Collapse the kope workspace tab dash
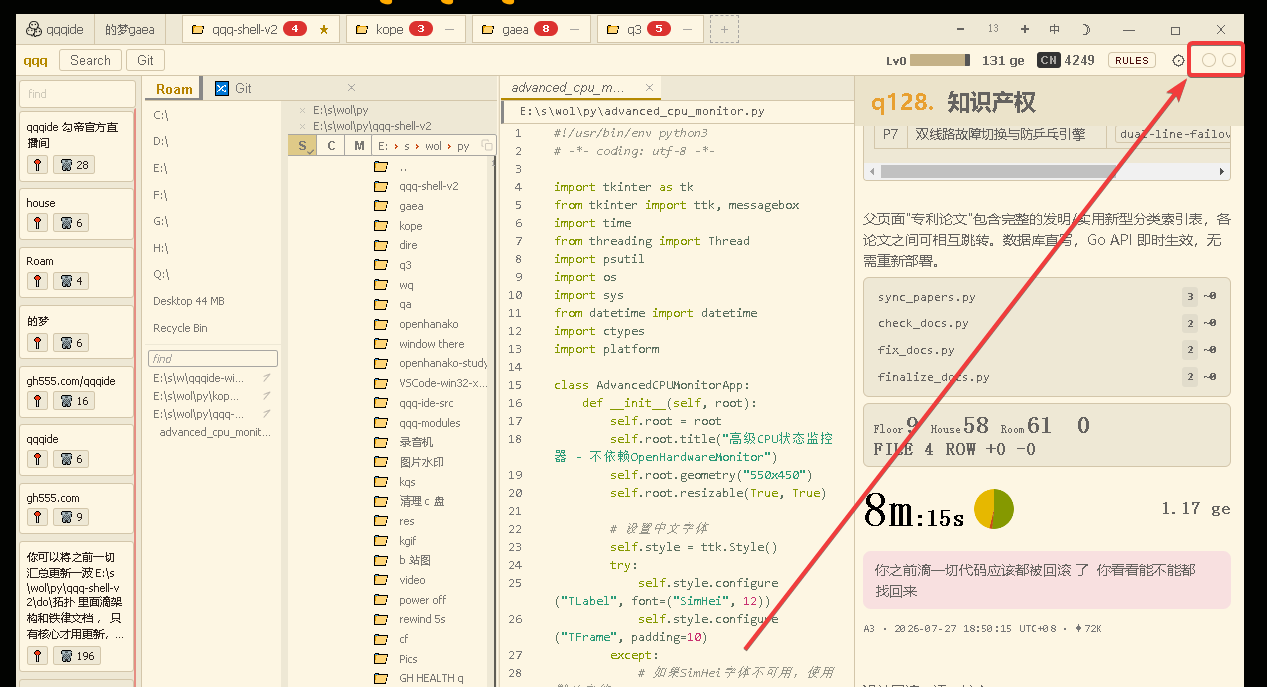 (449, 30)
